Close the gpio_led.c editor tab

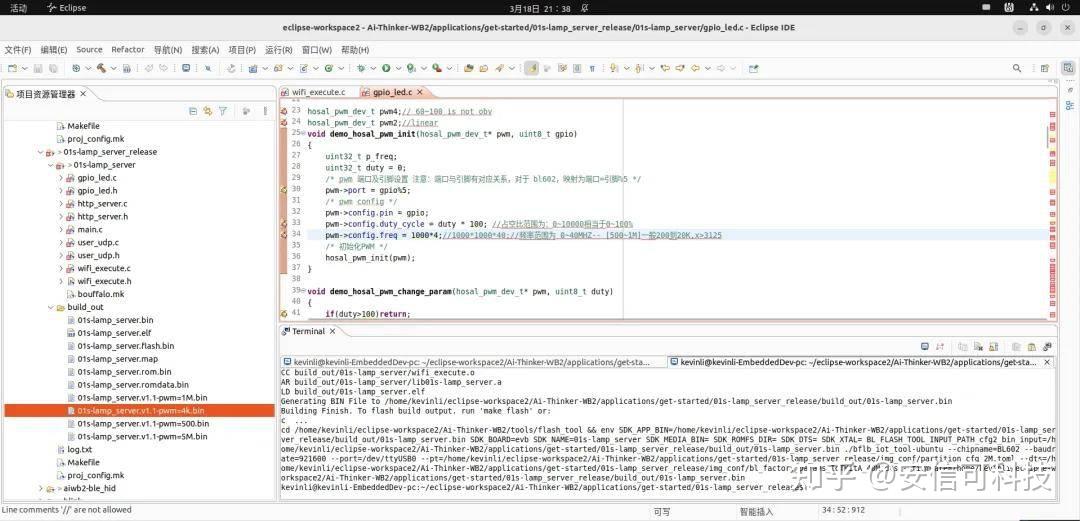coord(419,92)
